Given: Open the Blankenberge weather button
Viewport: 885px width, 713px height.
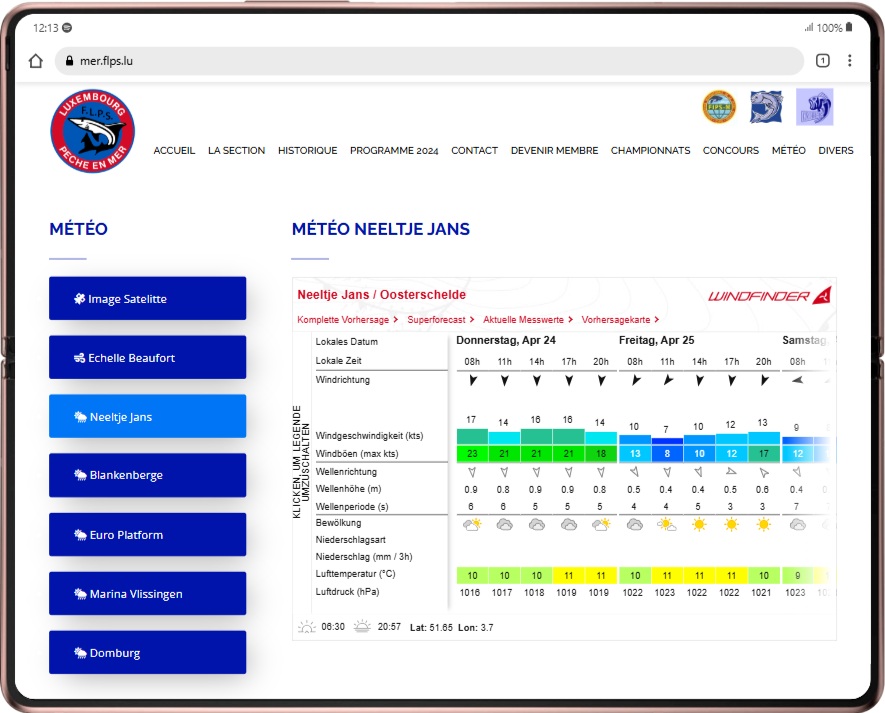Looking at the screenshot, I should (x=147, y=475).
